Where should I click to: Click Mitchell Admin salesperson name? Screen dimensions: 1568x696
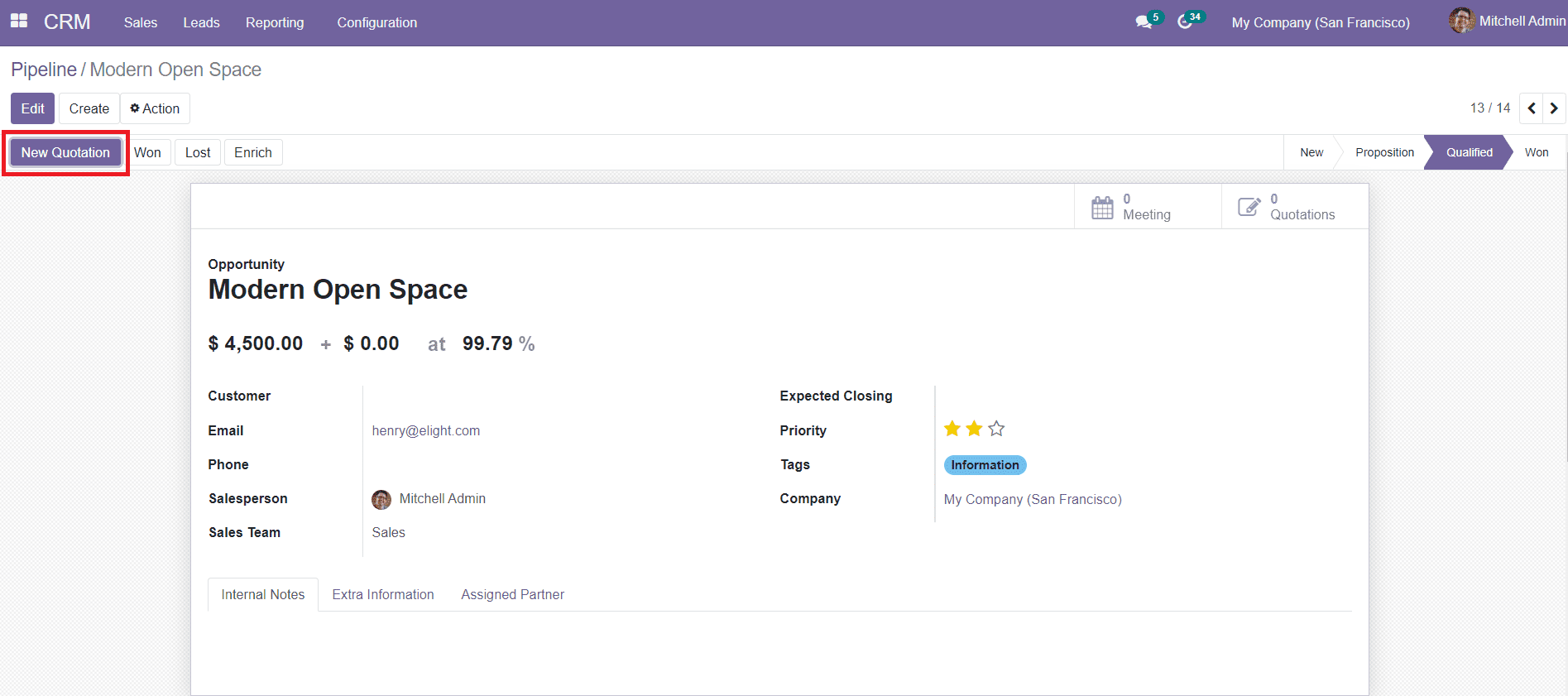(443, 499)
